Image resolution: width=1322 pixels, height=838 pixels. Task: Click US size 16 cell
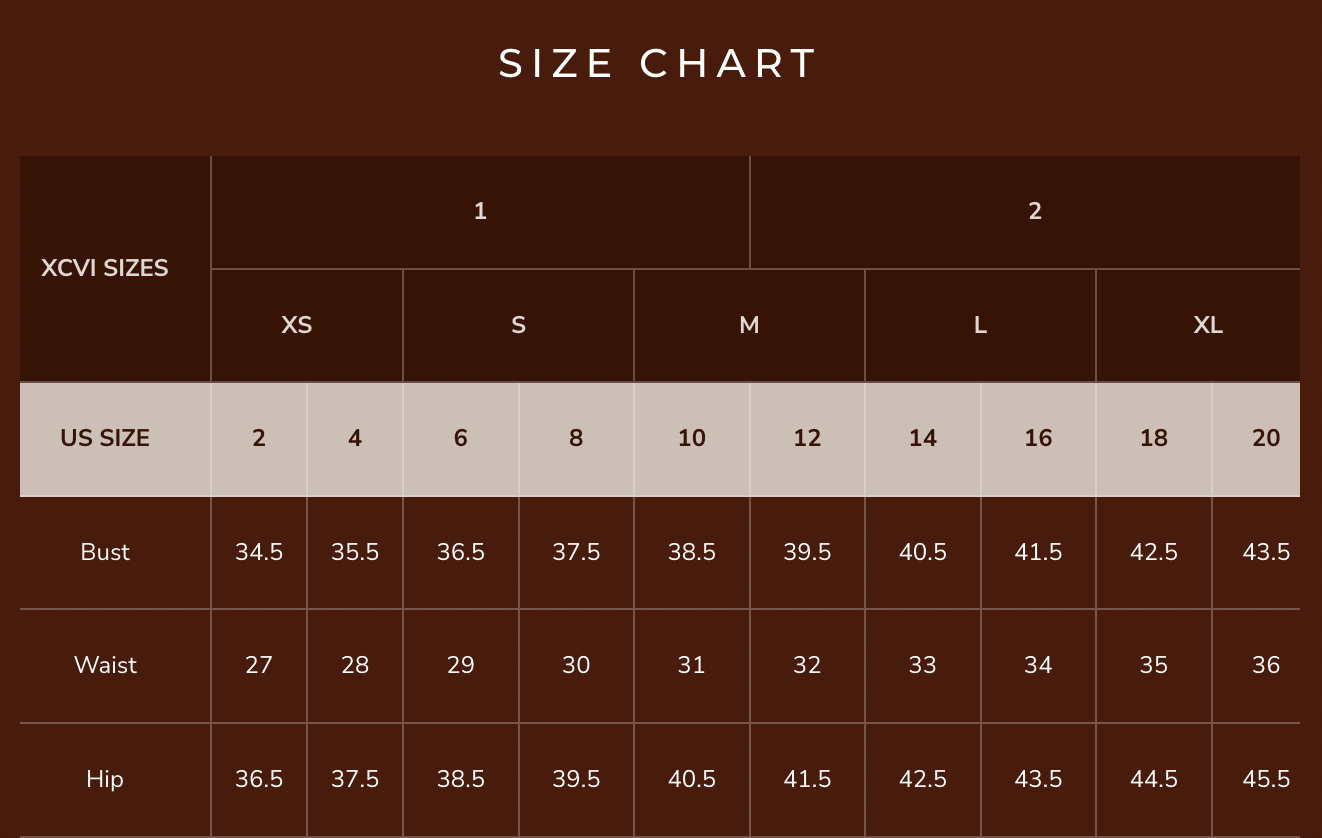[1038, 438]
